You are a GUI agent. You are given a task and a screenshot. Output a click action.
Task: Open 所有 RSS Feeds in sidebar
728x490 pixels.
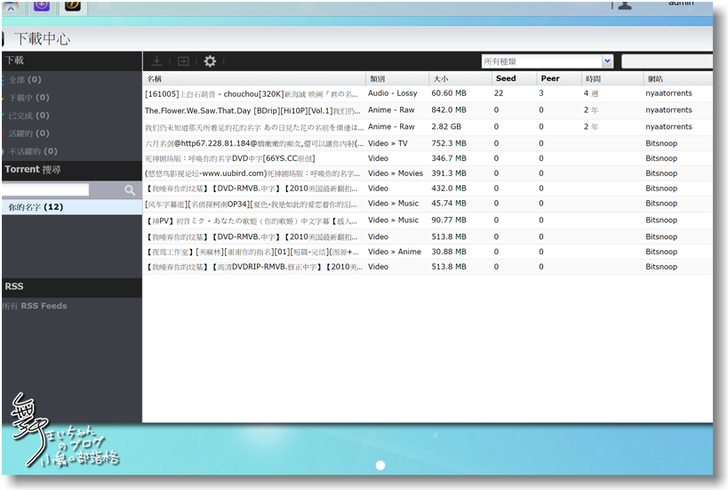(35, 306)
